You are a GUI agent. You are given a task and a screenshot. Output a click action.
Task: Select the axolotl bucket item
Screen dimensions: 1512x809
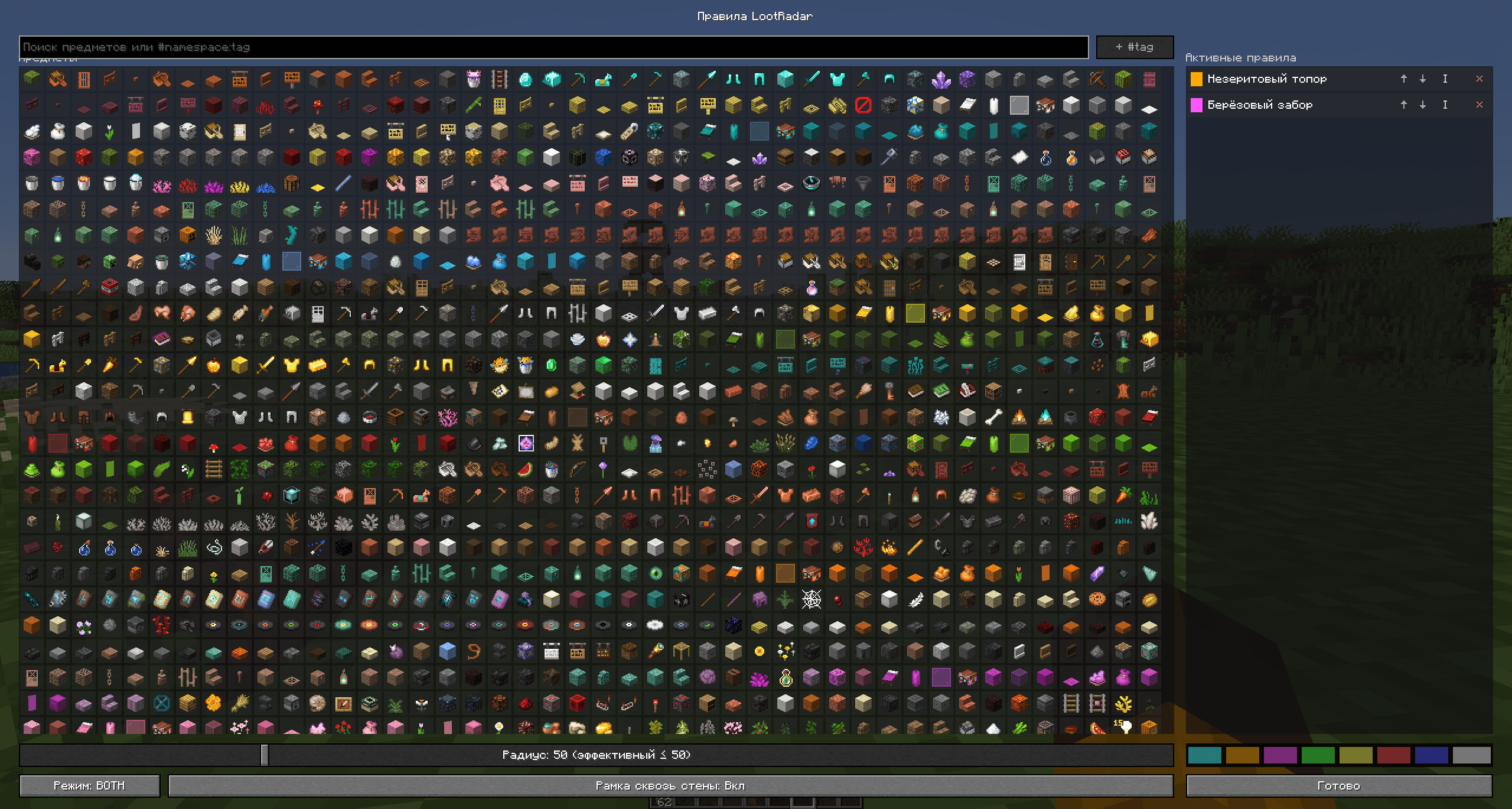(x=473, y=79)
